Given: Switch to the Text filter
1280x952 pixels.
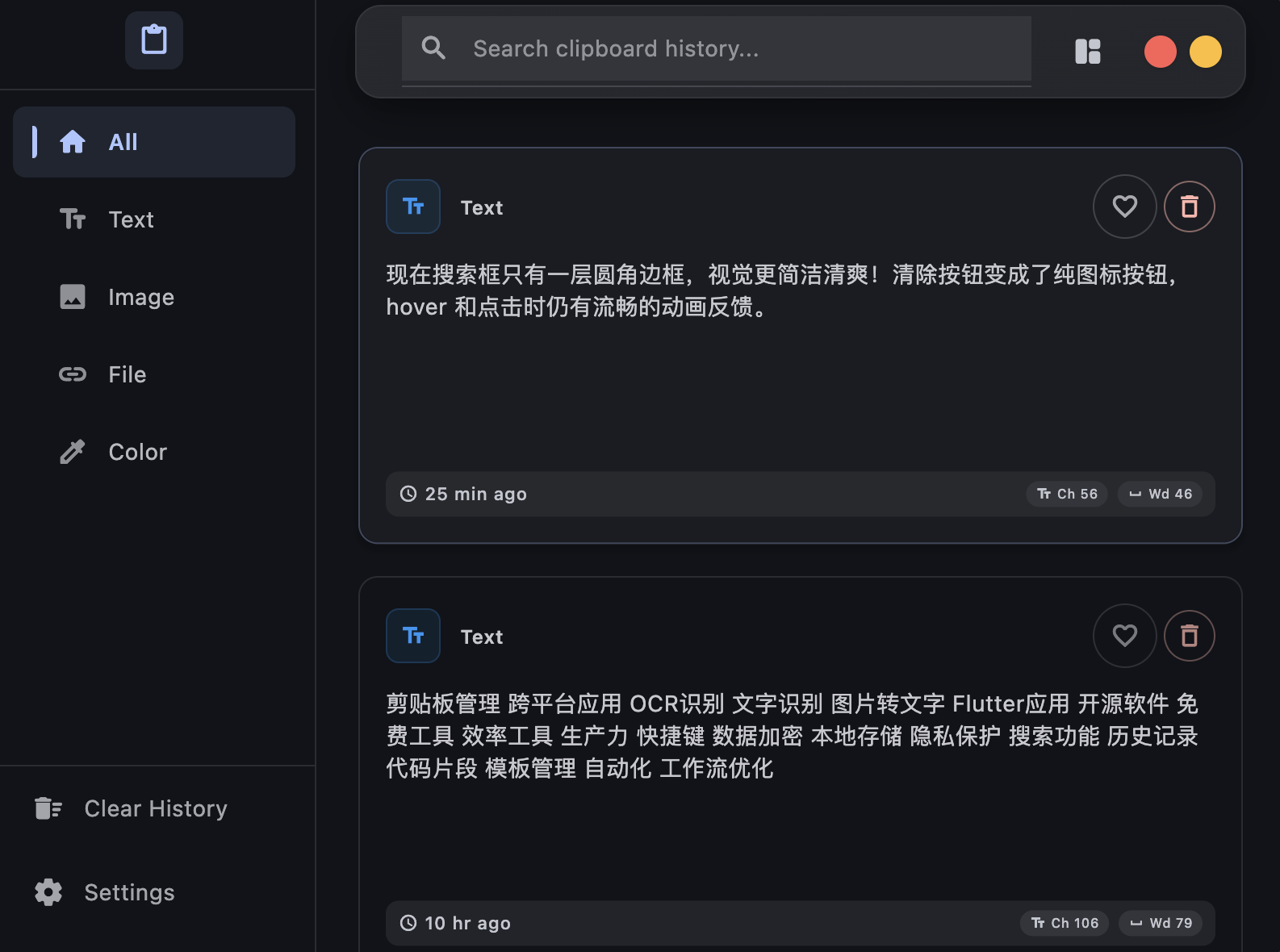Looking at the screenshot, I should point(154,219).
